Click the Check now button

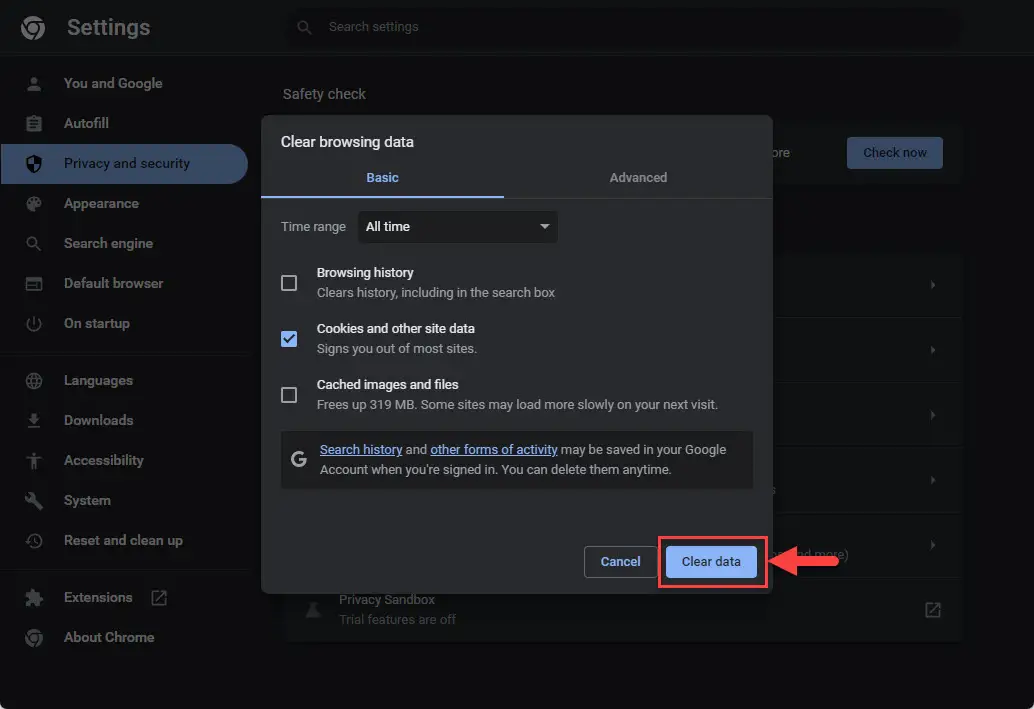click(894, 153)
